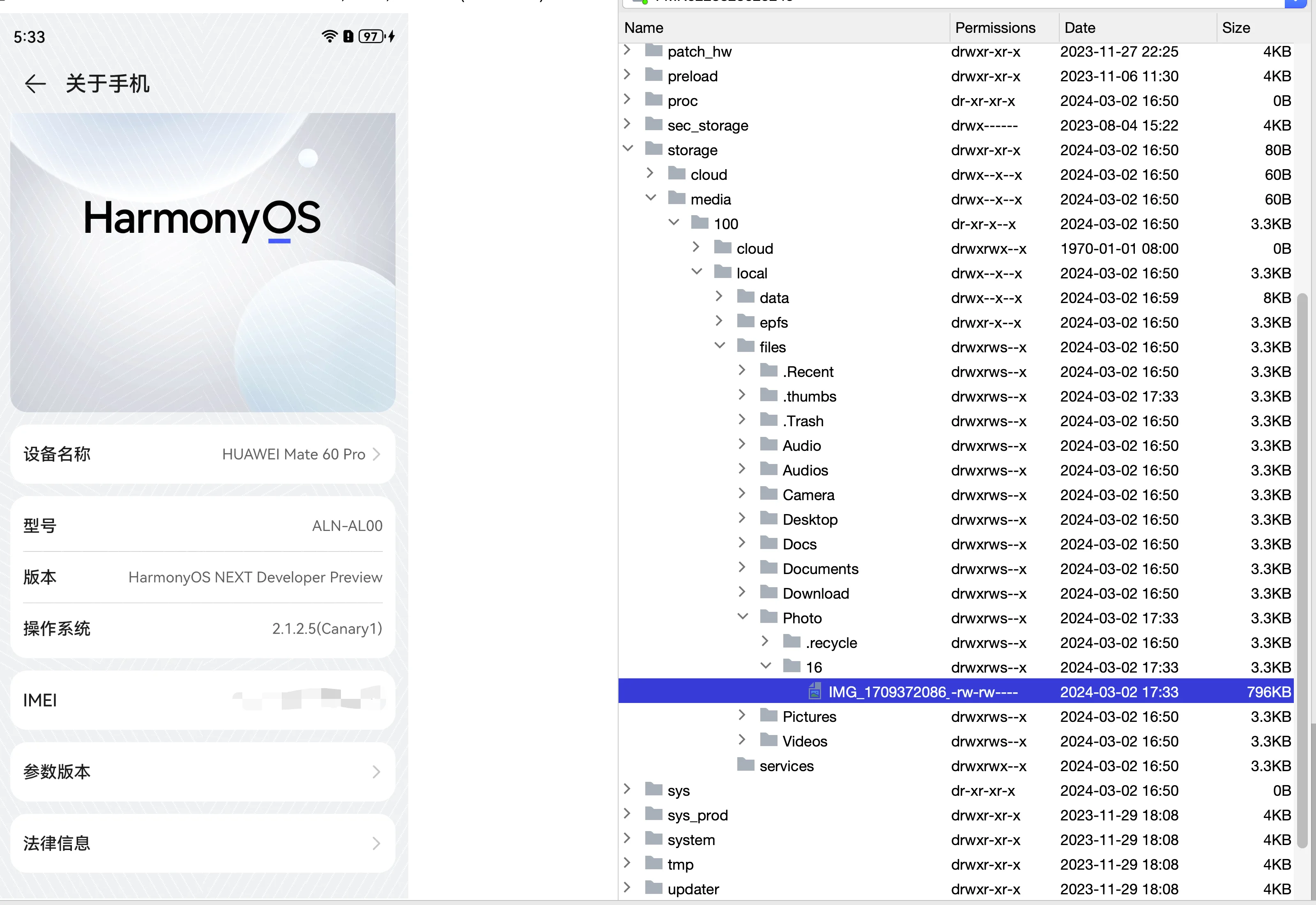Screen dimensions: 1316x905
Task: Sort by the Date column header
Action: coord(1079,28)
